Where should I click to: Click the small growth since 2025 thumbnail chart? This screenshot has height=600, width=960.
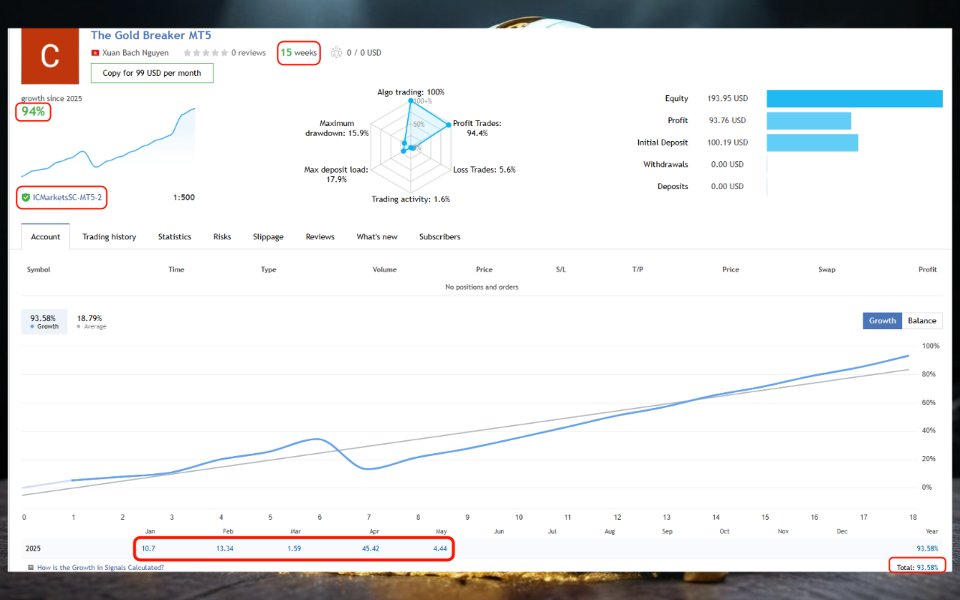[108, 143]
